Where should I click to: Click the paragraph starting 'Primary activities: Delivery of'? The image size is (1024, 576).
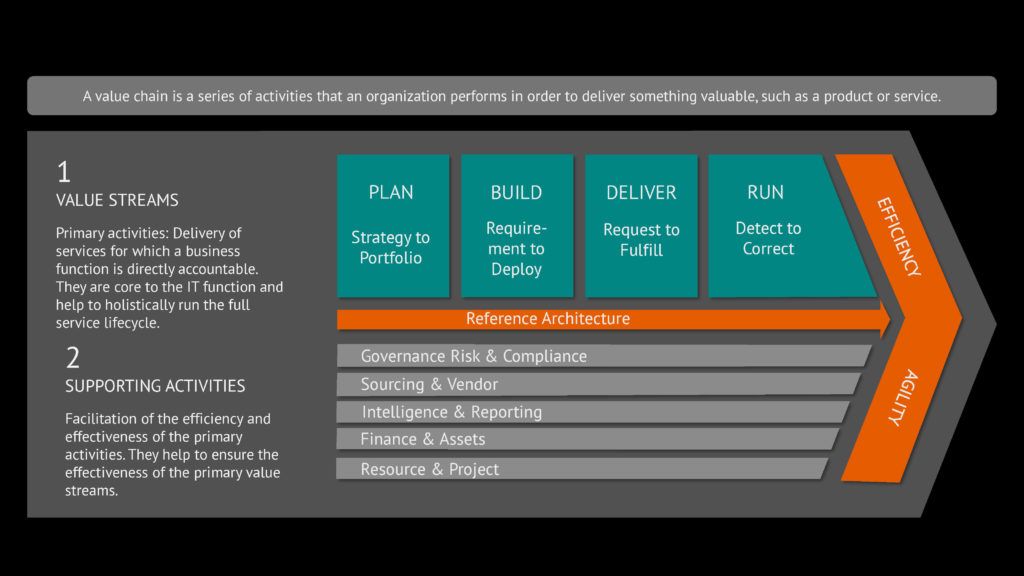(169, 278)
